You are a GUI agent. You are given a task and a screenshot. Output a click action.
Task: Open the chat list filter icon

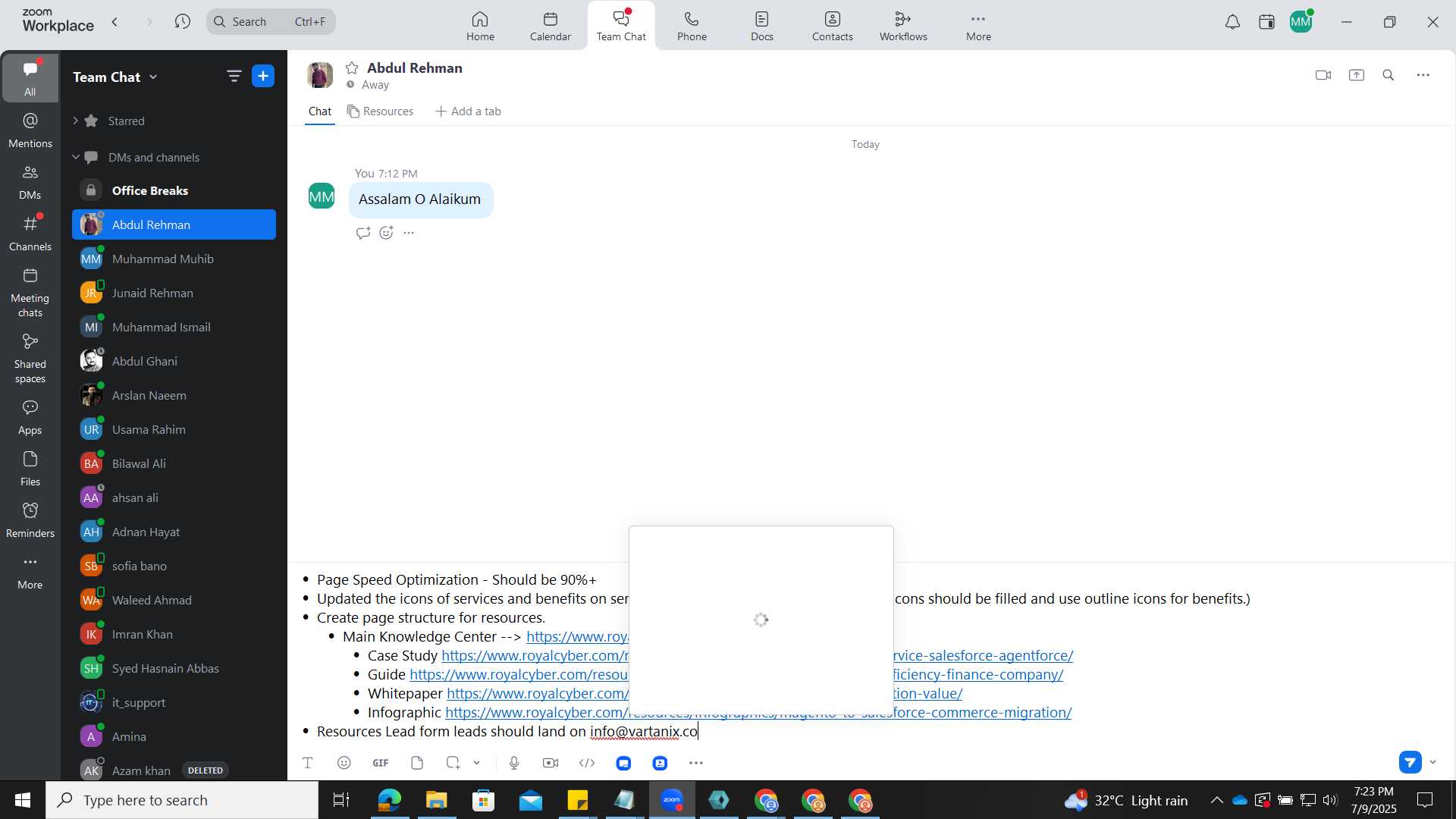tap(234, 76)
